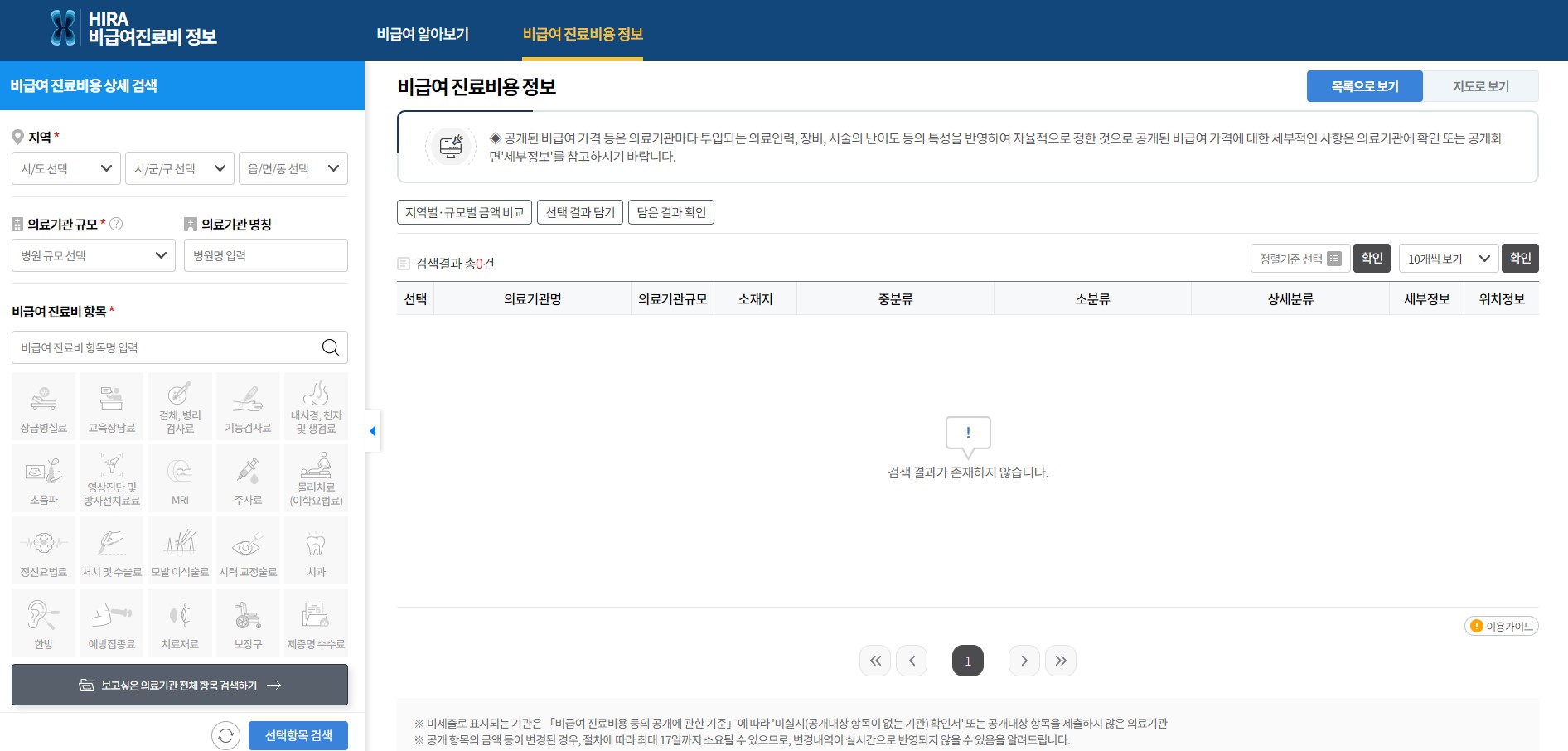Switch to the 비급여 알아보기 tab
Image resolution: width=1568 pixels, height=751 pixels.
click(423, 34)
